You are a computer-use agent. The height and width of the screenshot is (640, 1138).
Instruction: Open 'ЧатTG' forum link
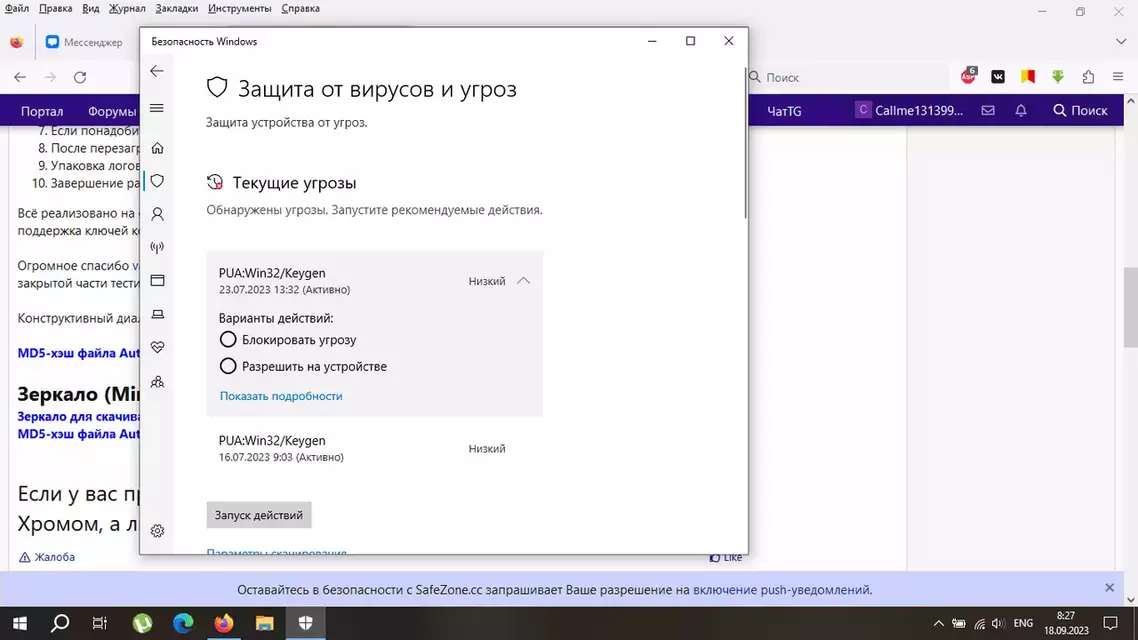tap(784, 111)
